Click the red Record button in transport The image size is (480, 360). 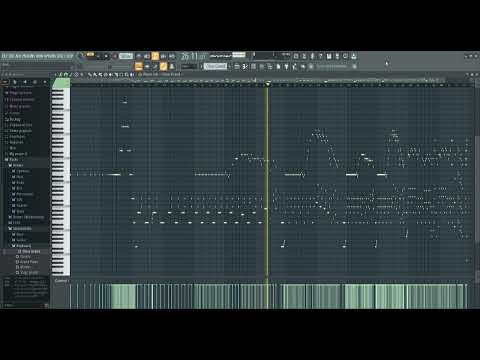coord(115,56)
